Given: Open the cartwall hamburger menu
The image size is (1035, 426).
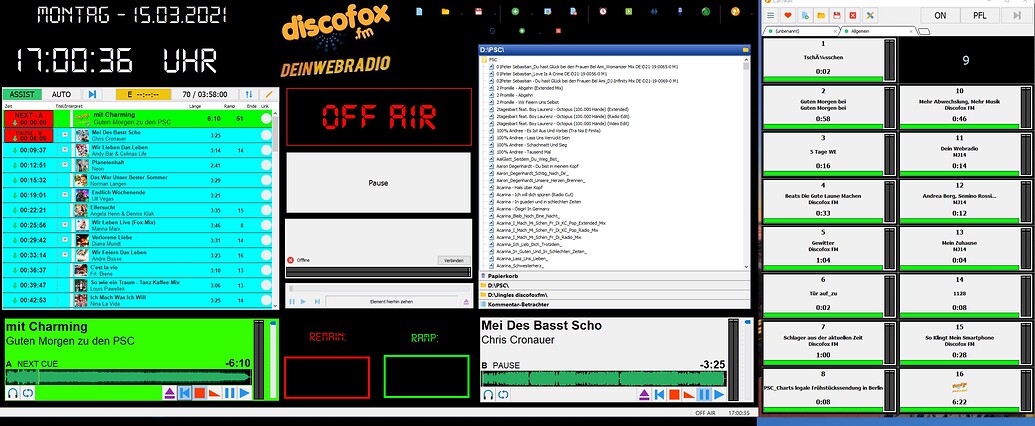Looking at the screenshot, I should [x=771, y=16].
